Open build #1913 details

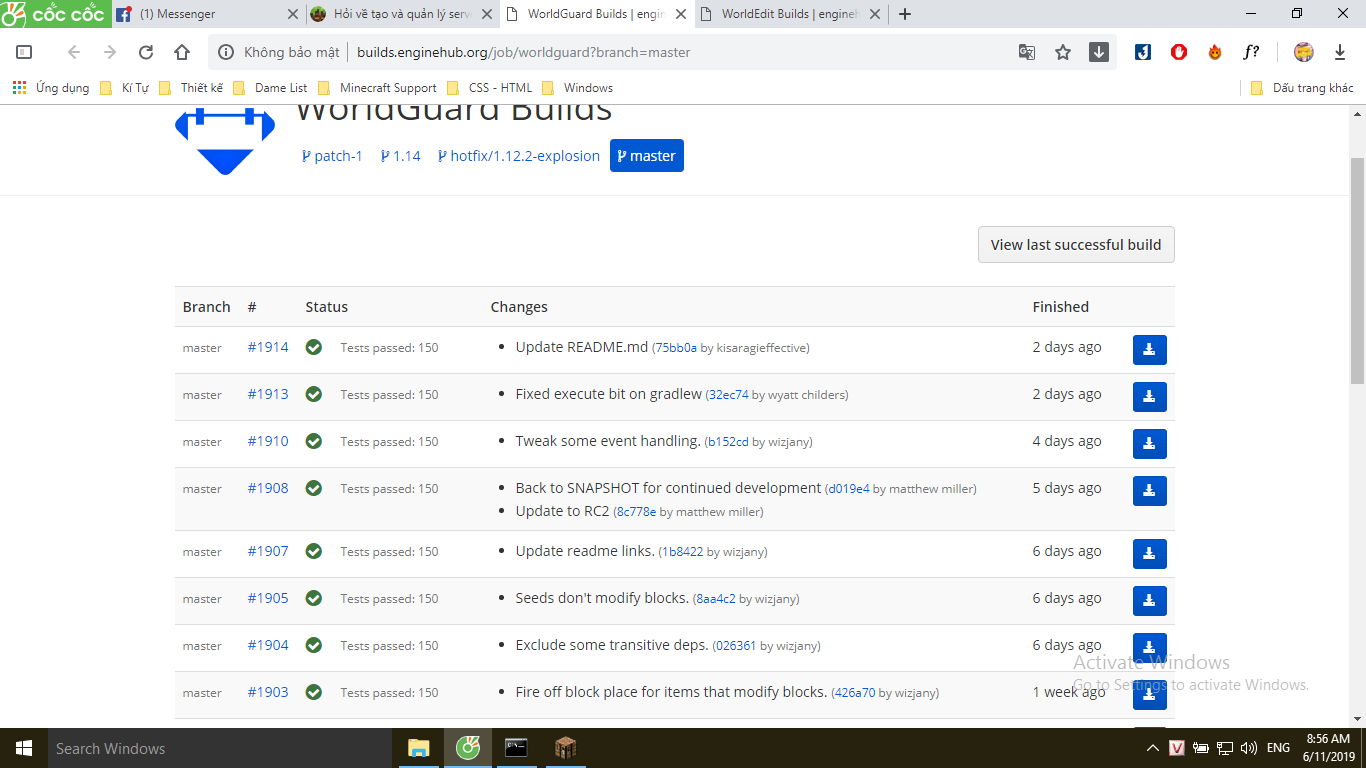pyautogui.click(x=268, y=394)
